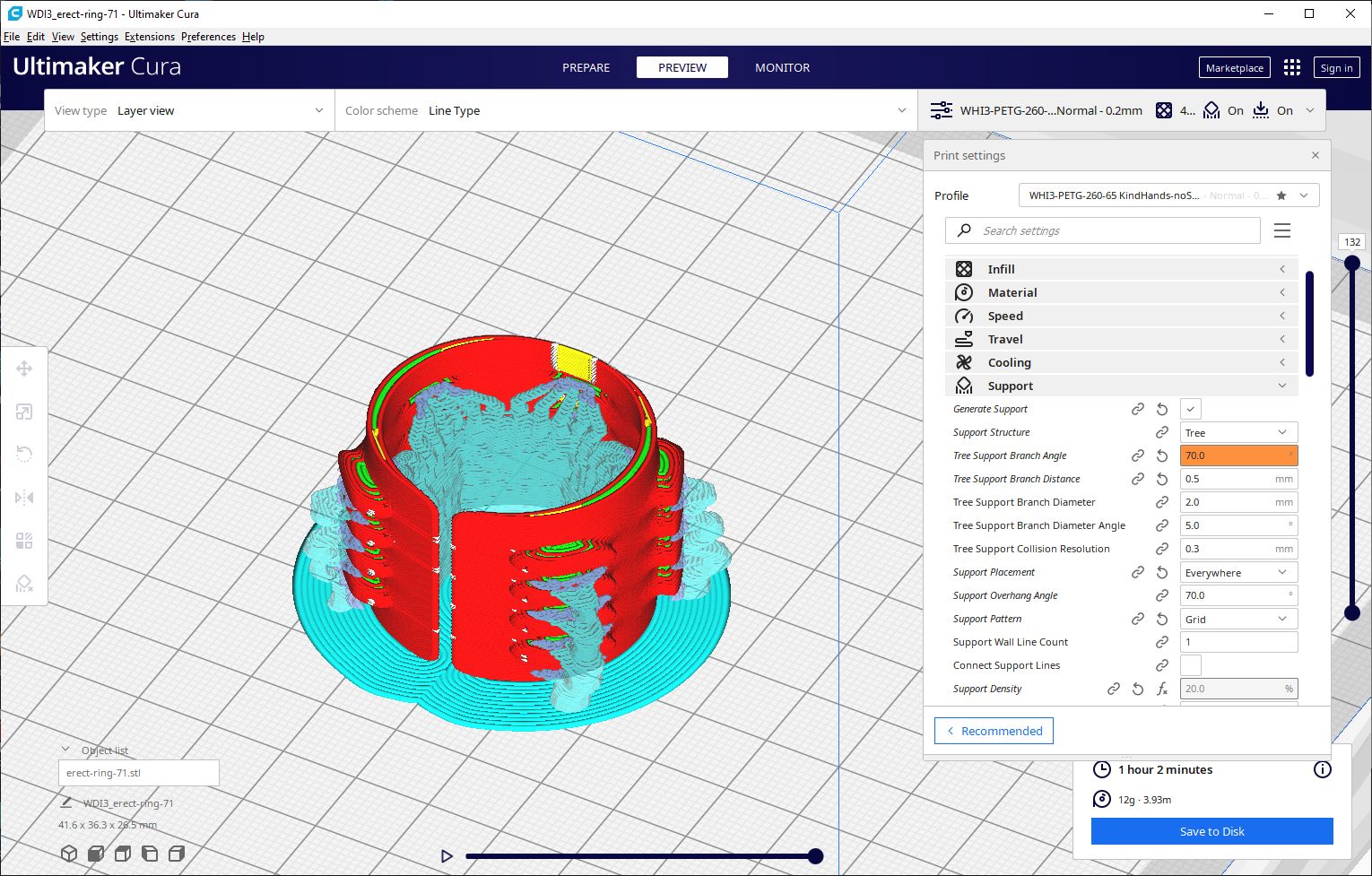
Task: Select the Support Blocker tool
Action: [x=24, y=584]
